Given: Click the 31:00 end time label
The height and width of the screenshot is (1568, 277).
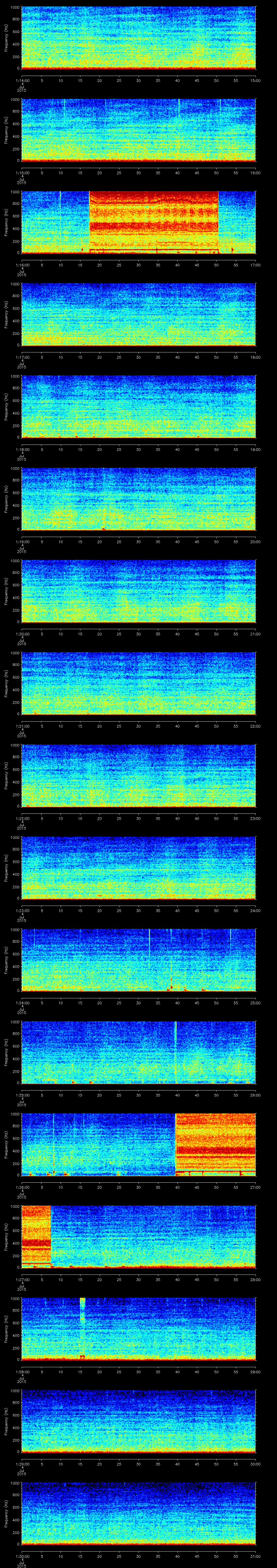Looking at the screenshot, I should click(x=256, y=1556).
